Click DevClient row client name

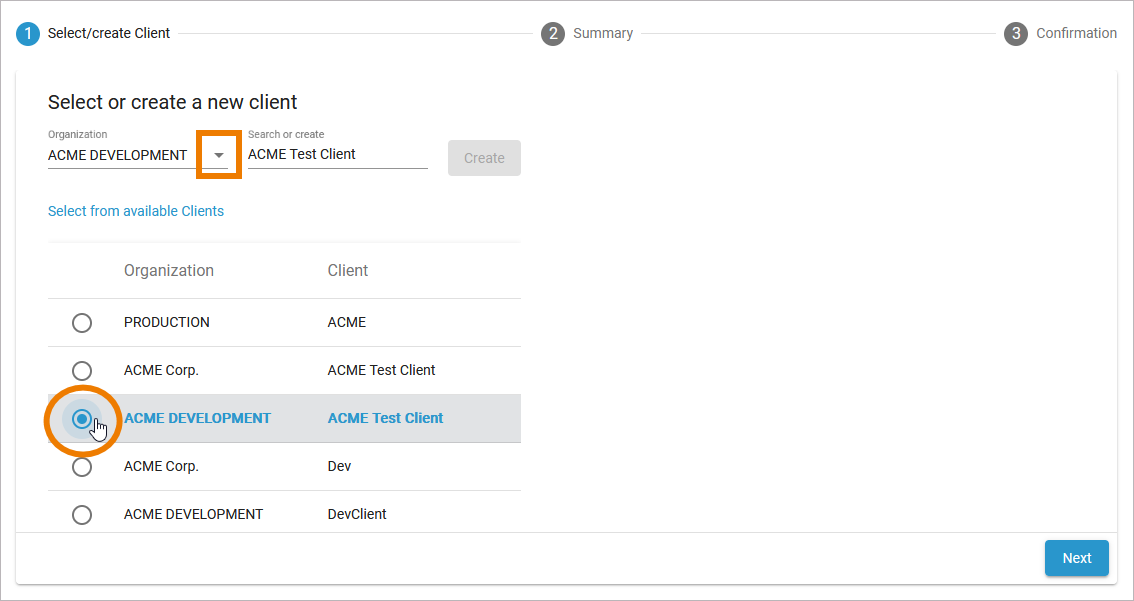coord(357,515)
